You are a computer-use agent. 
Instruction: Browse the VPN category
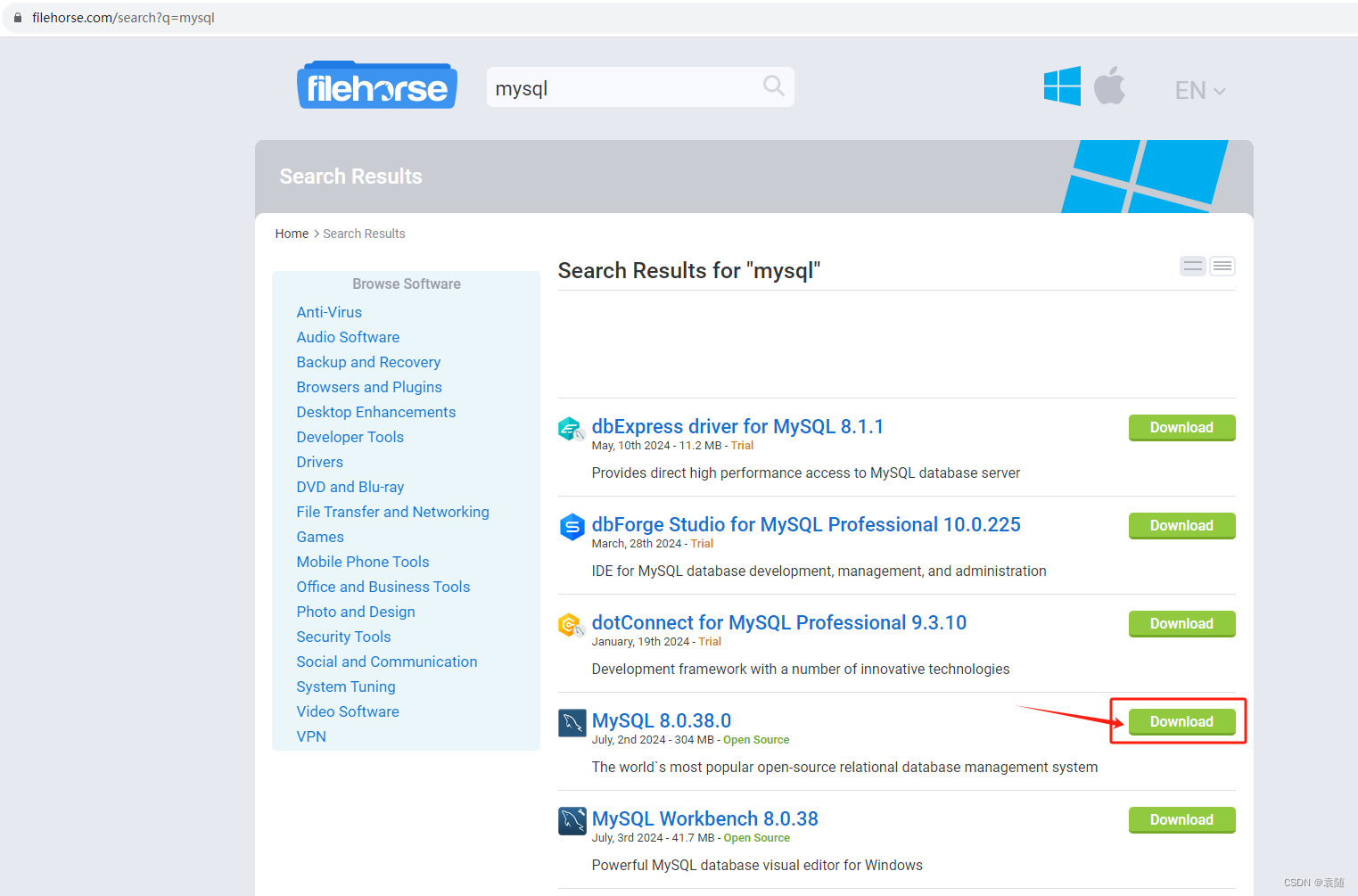(x=311, y=736)
